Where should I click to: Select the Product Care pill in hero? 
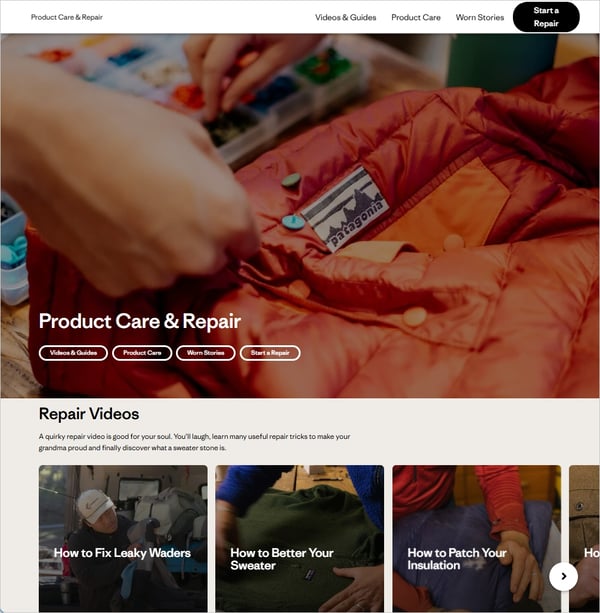point(142,353)
